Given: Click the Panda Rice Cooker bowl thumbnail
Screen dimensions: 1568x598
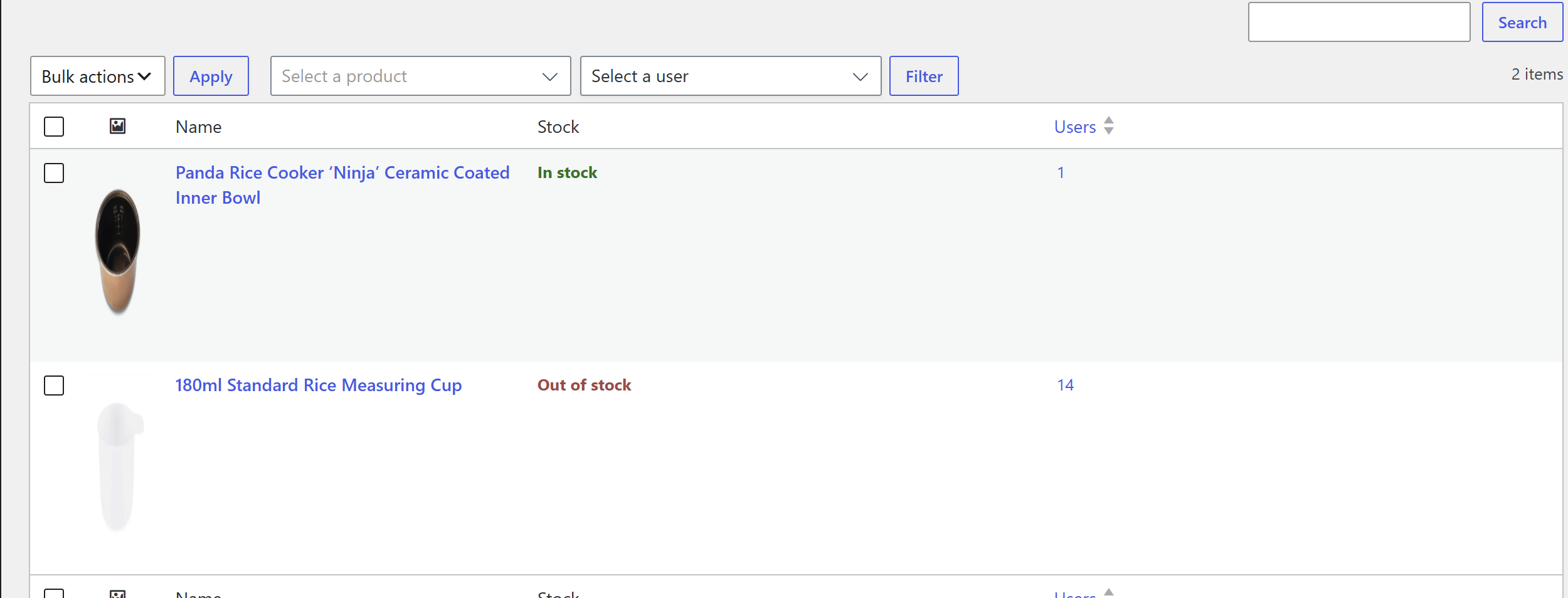Looking at the screenshot, I should [x=117, y=251].
